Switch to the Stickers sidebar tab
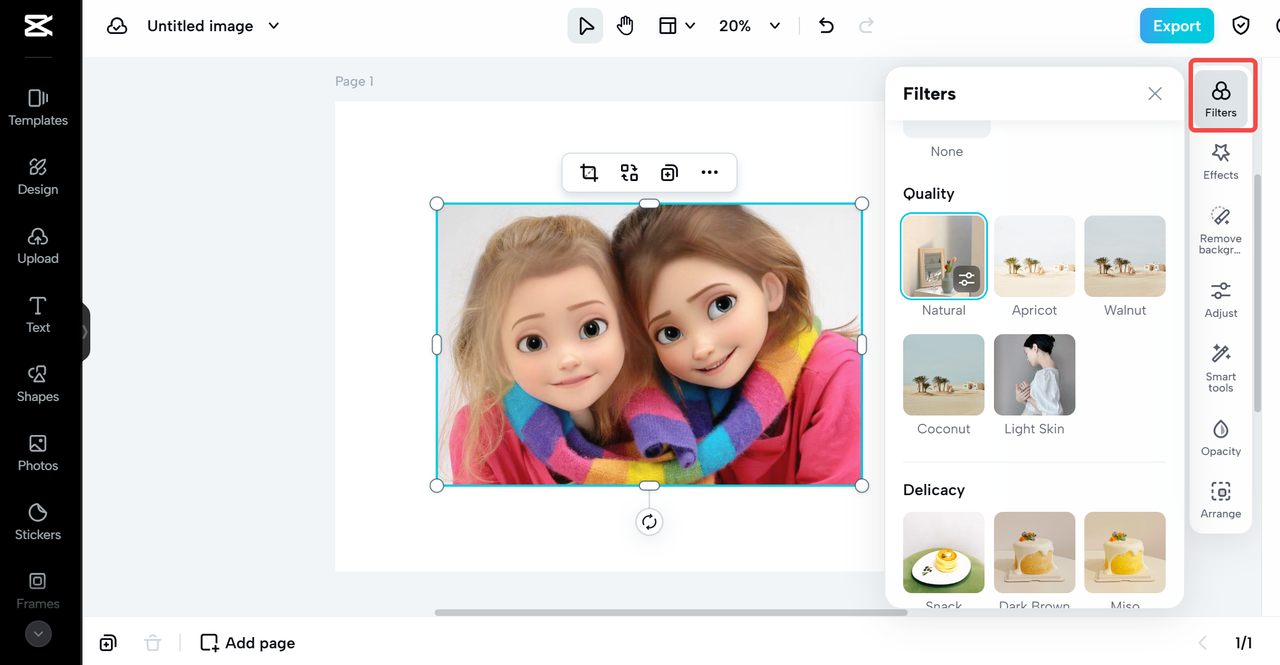 pyautogui.click(x=38, y=521)
